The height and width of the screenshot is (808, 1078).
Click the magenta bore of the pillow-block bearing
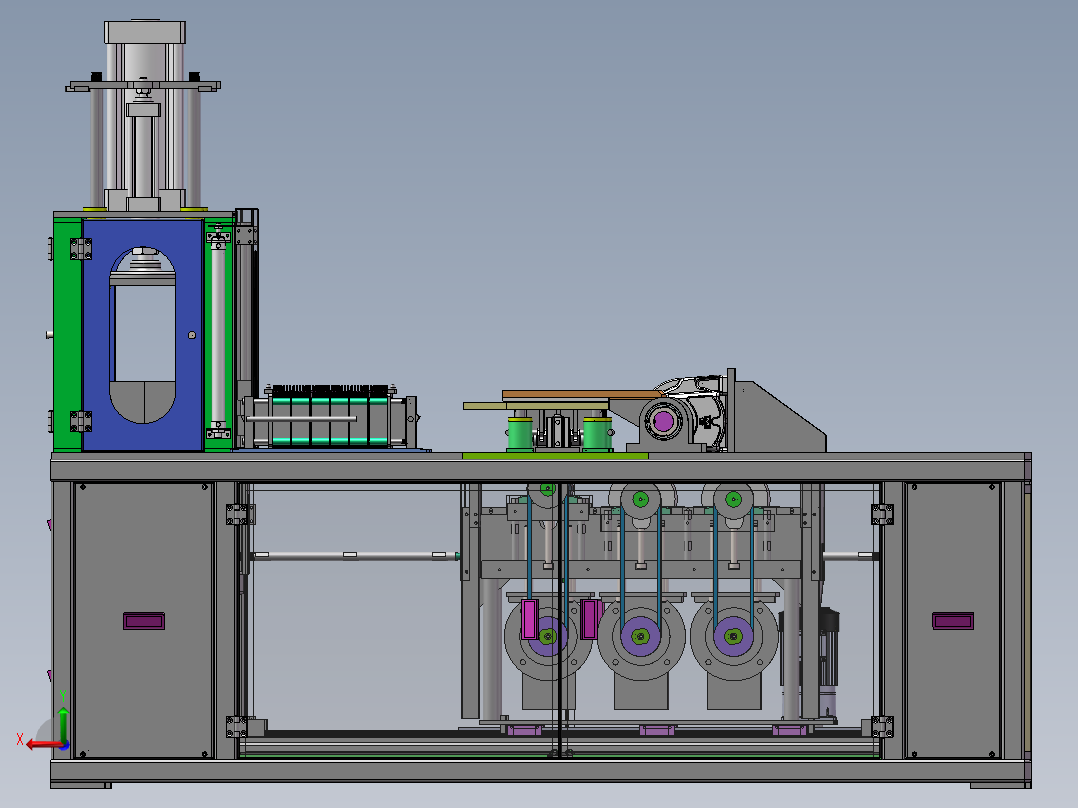click(x=663, y=421)
